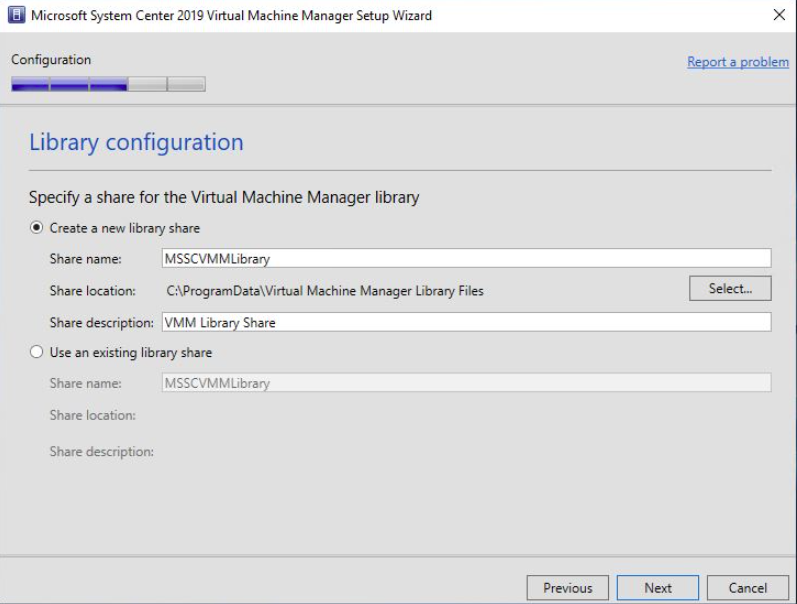Viewport: 797px width, 604px height.
Task: Cancel the setup wizard
Action: tap(747, 588)
